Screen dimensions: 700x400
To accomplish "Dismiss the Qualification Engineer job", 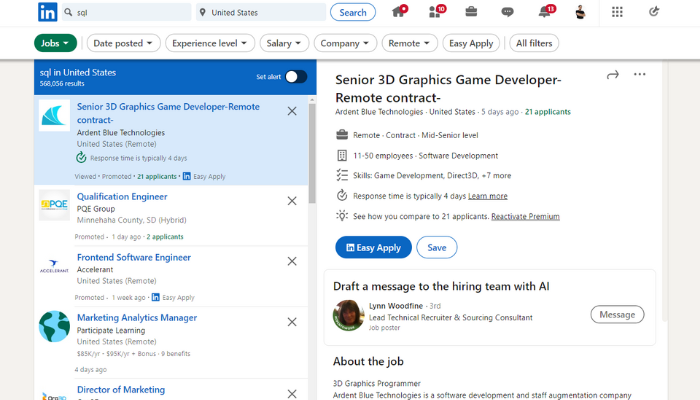I will click(292, 201).
